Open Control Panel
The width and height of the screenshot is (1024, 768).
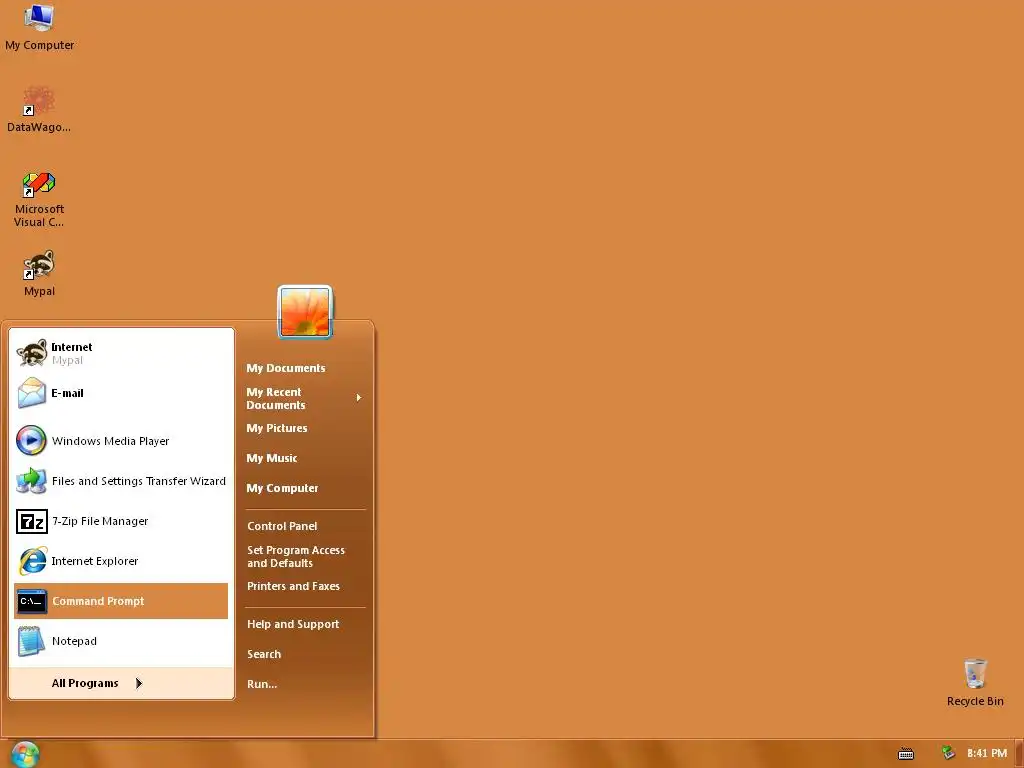point(304,526)
